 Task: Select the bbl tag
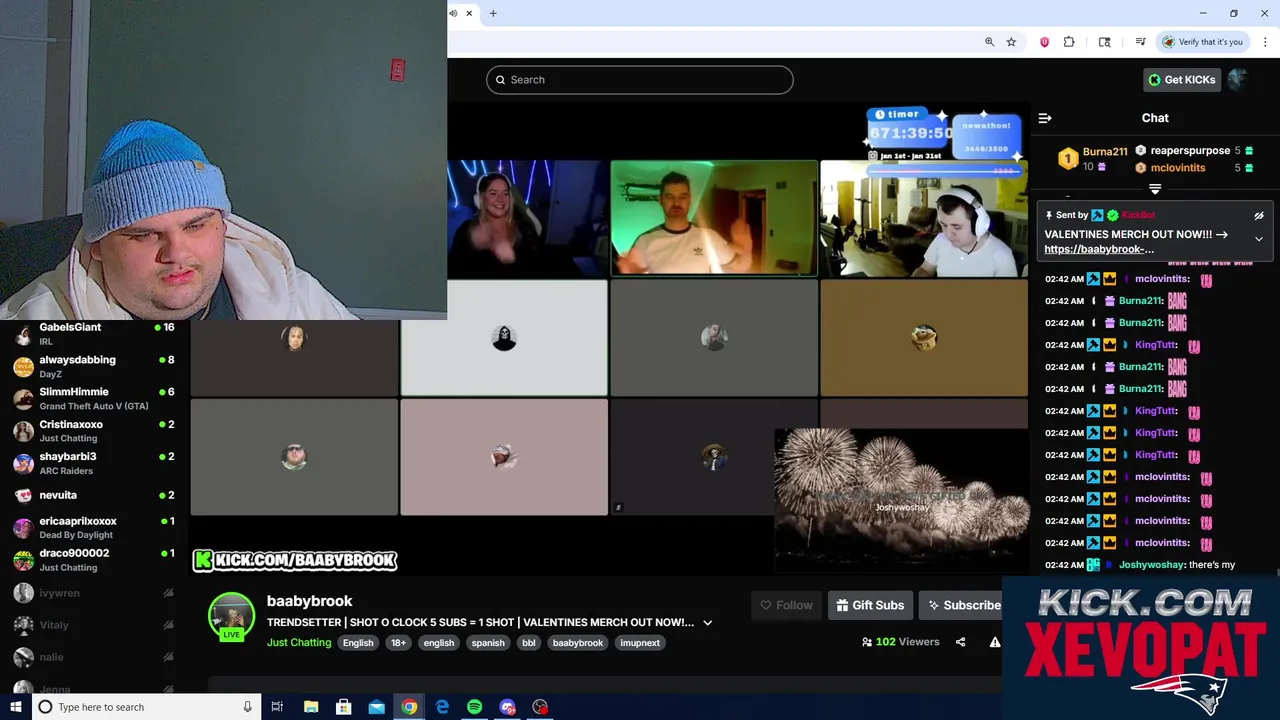529,643
